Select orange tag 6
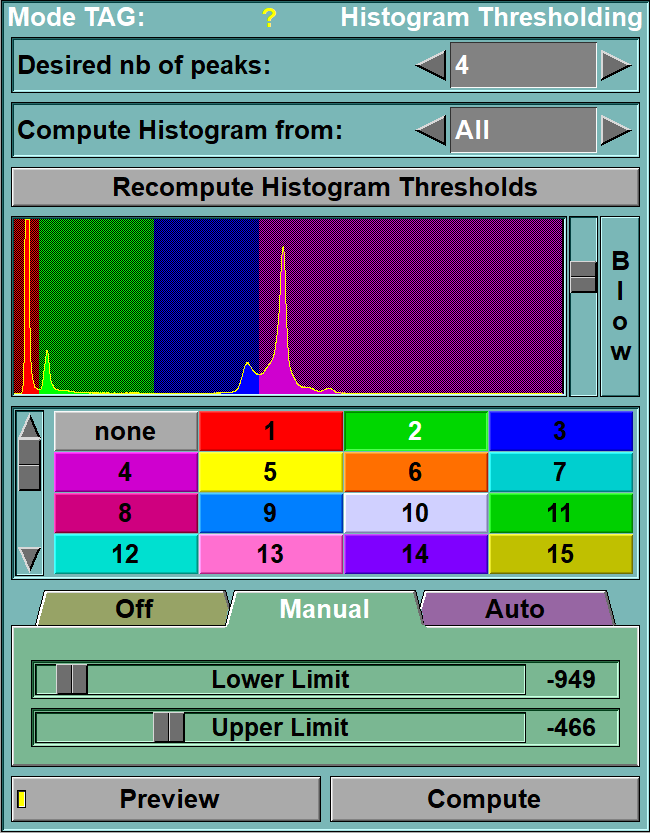 point(416,472)
